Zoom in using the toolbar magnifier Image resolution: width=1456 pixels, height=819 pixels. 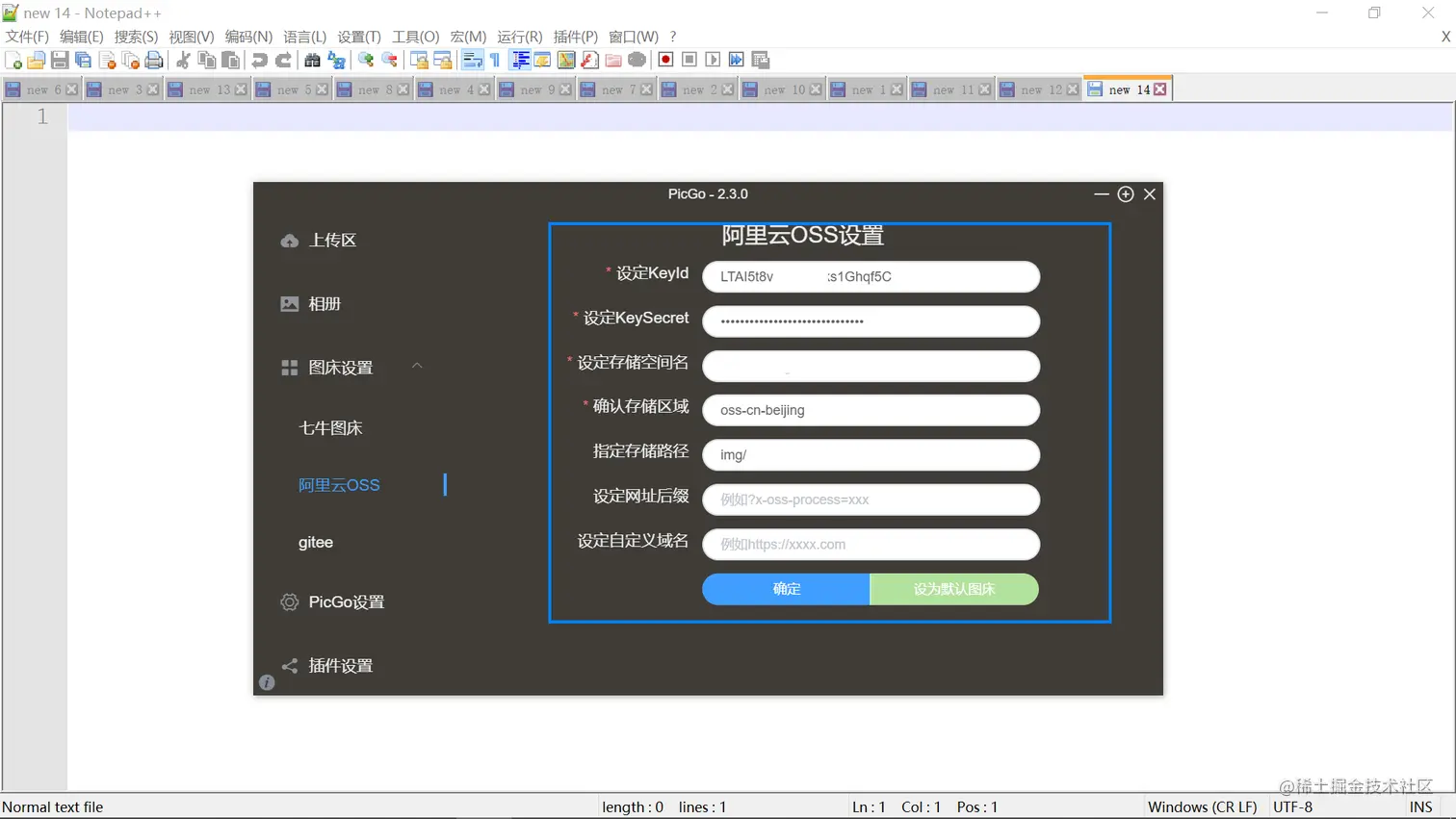[366, 60]
